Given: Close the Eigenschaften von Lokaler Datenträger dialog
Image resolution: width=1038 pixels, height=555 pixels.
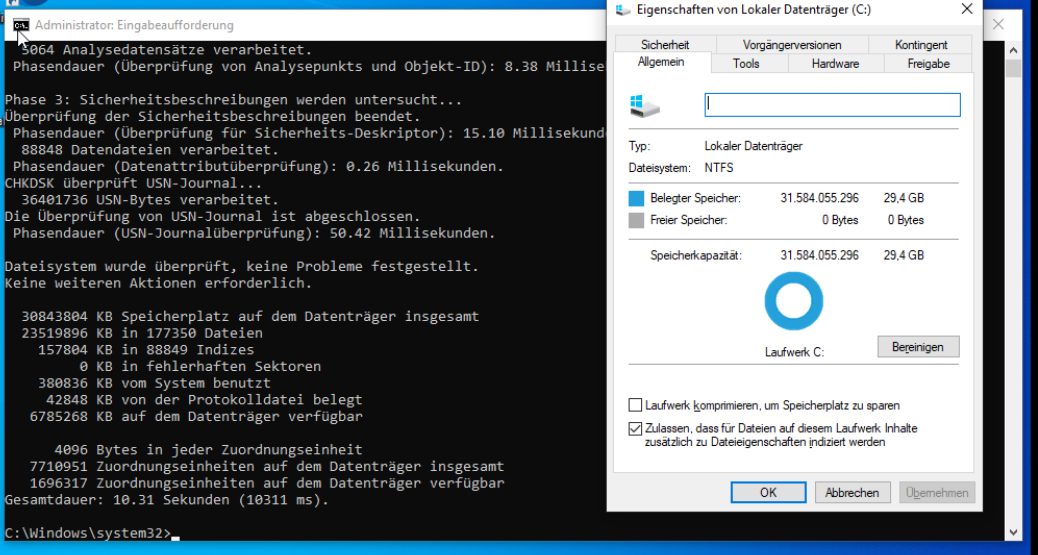Looking at the screenshot, I should point(966,9).
